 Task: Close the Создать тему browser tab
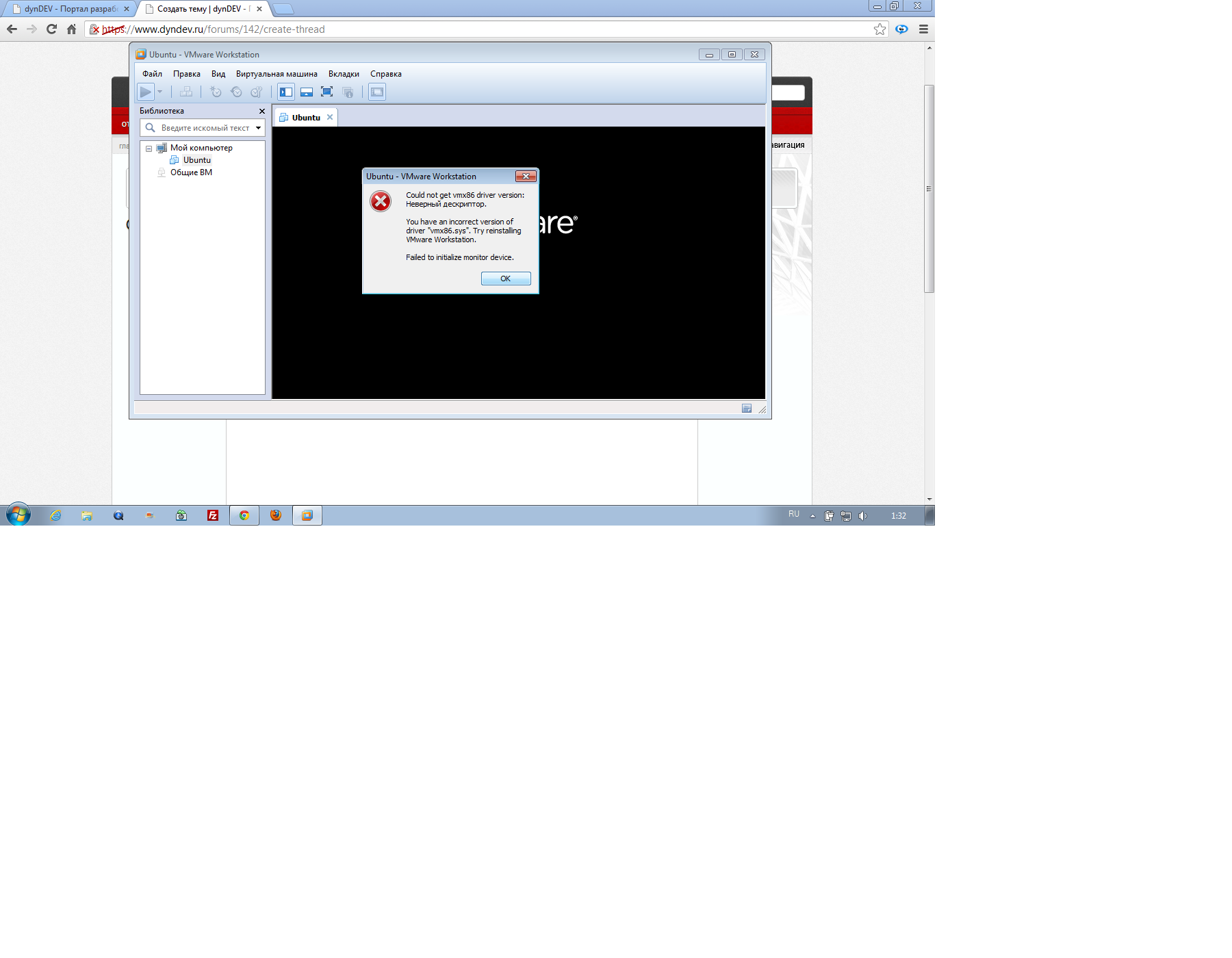point(259,9)
